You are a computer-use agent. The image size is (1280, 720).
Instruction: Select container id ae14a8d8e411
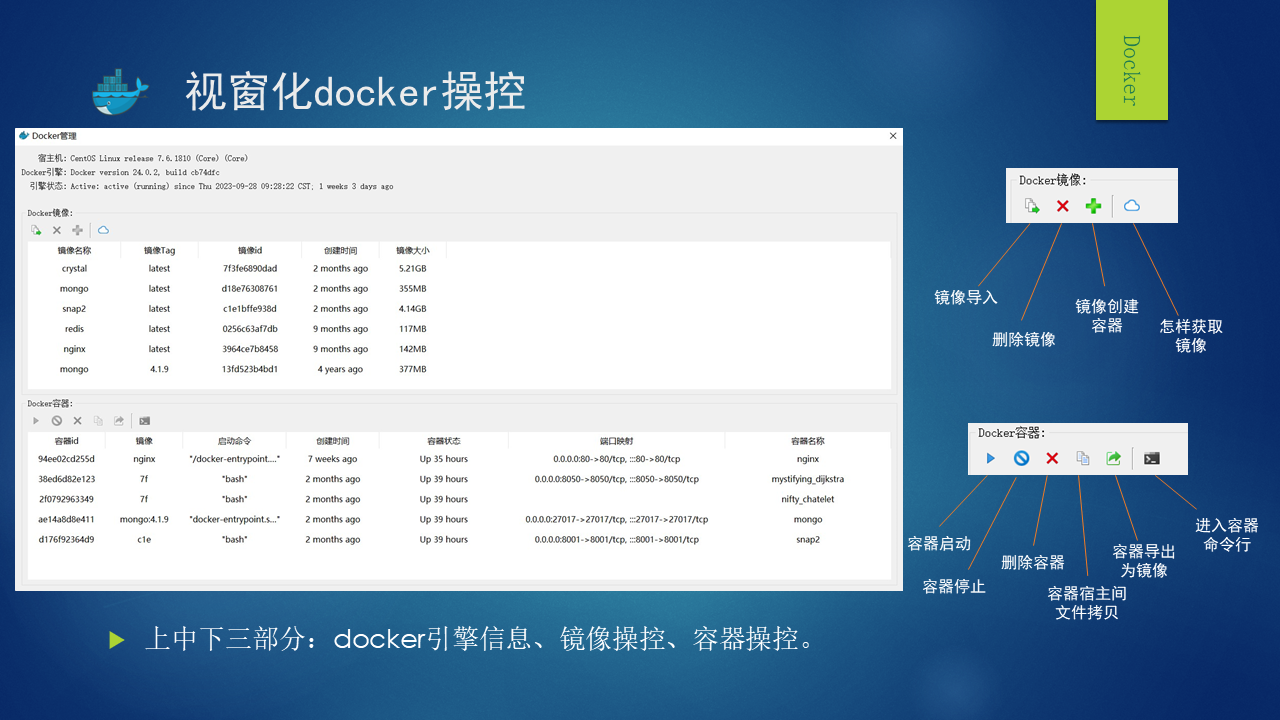pyautogui.click(x=67, y=519)
